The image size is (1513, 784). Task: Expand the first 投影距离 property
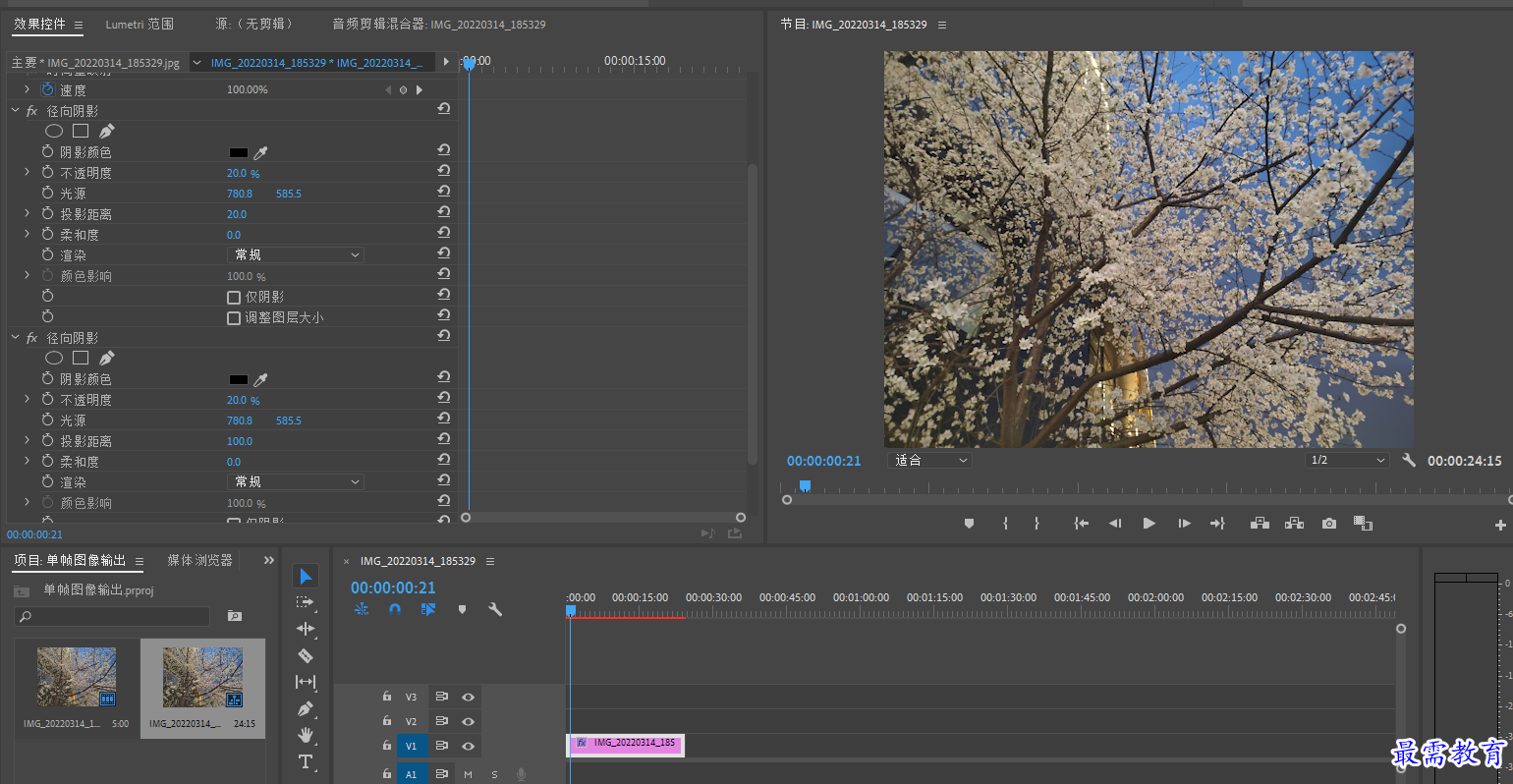point(27,213)
